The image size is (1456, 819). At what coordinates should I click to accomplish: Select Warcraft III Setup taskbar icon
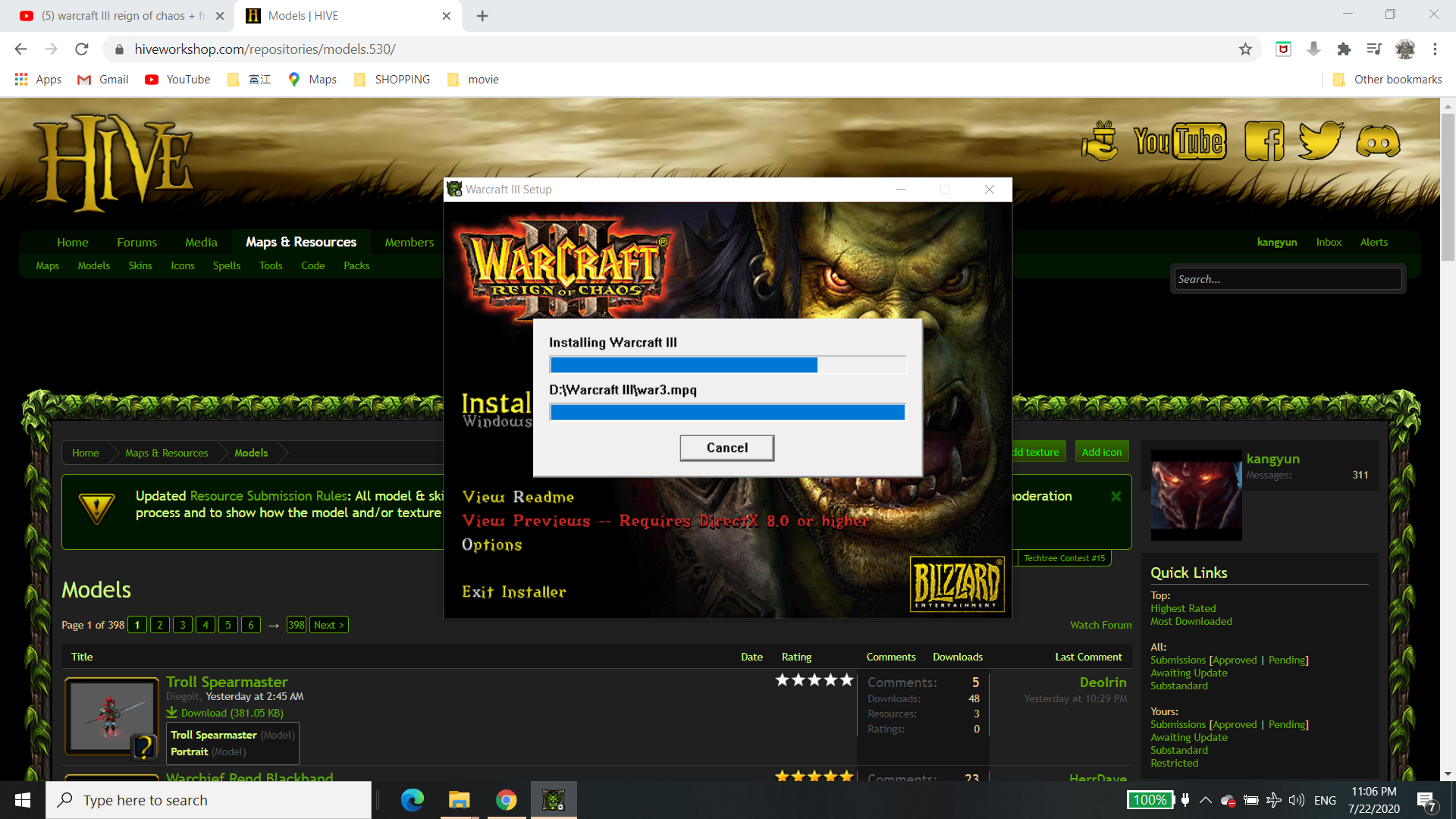pos(554,800)
